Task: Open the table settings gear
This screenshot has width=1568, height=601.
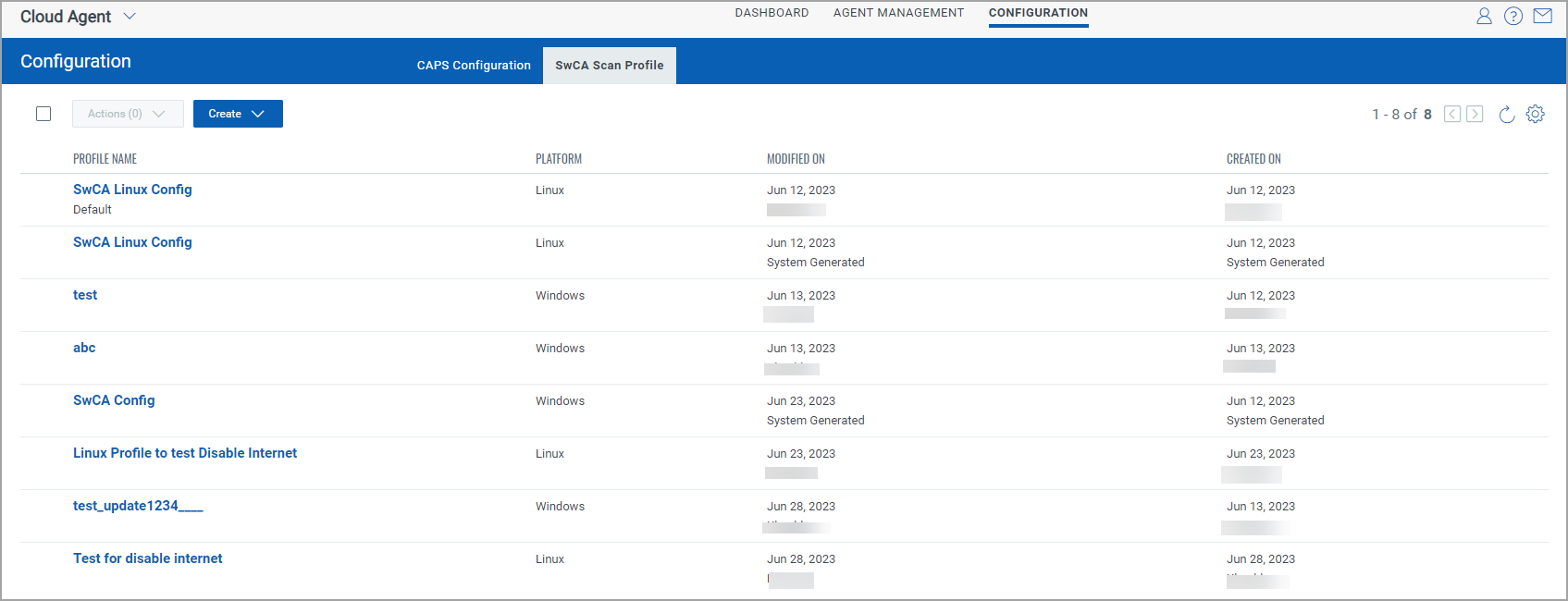Action: point(1535,114)
